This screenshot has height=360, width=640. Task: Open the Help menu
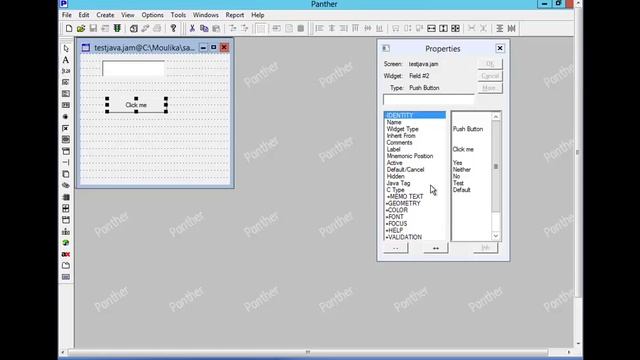[258, 15]
